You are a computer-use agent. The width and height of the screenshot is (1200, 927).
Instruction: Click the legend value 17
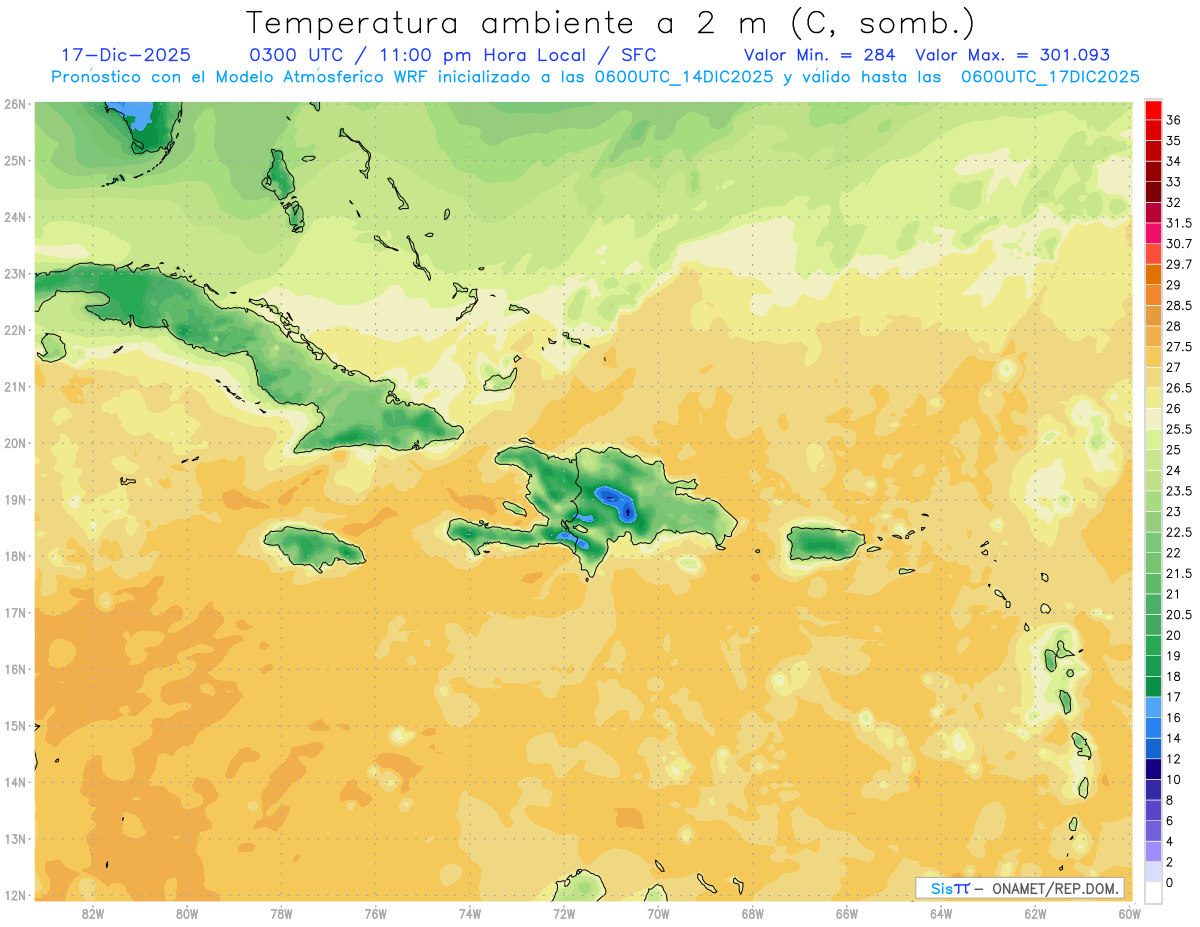coord(1173,697)
